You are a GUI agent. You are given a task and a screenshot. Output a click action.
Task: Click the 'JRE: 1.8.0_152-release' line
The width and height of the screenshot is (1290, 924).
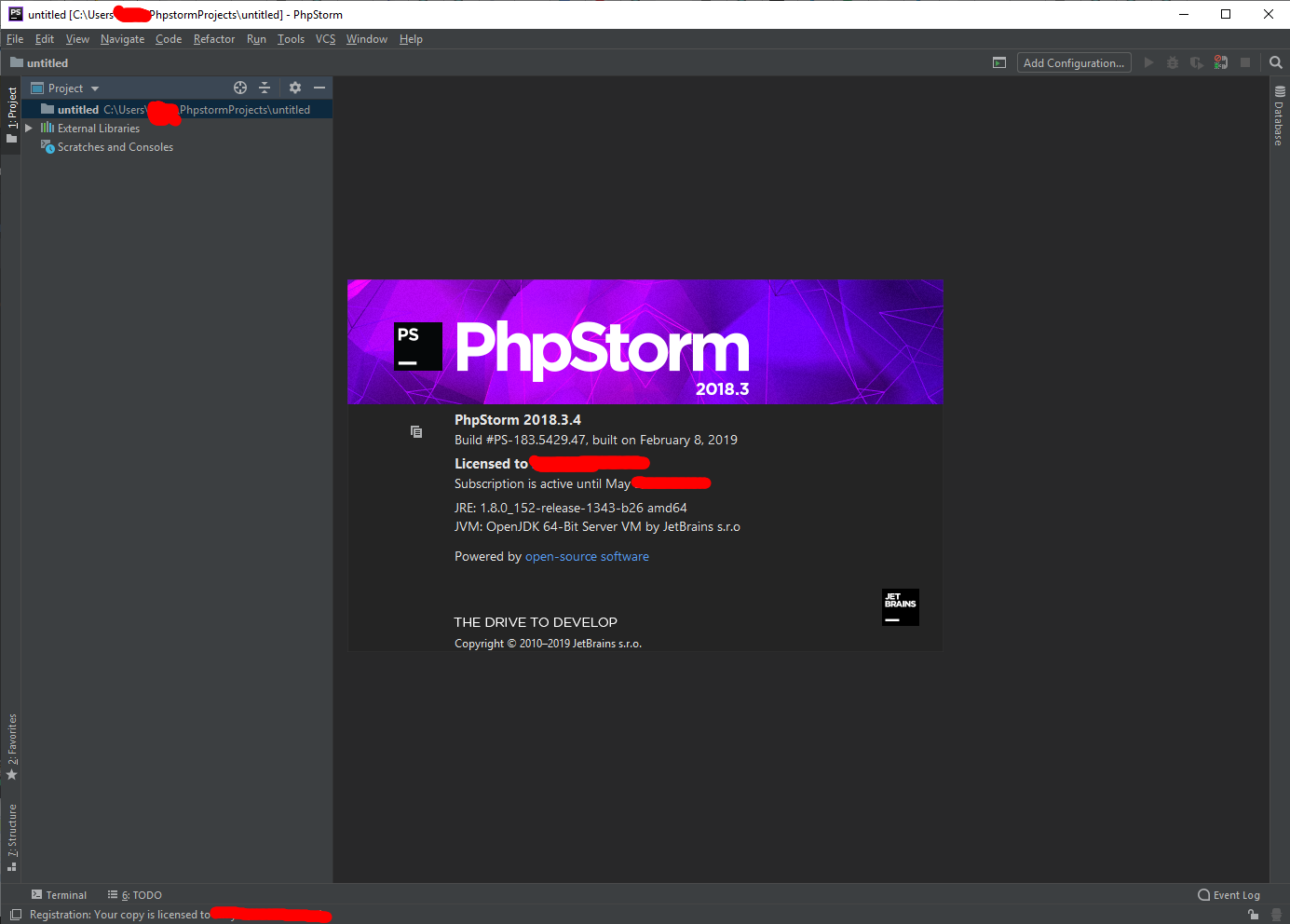coord(571,508)
